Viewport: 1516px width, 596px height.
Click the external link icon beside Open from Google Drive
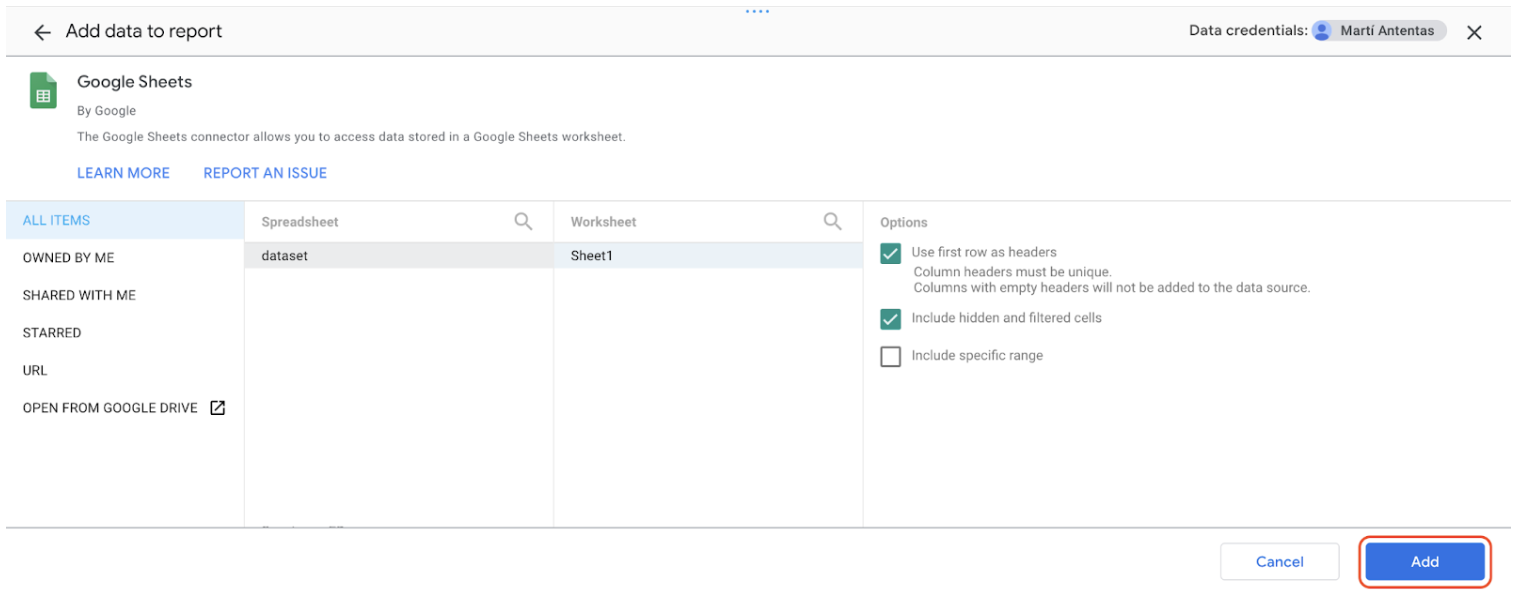[217, 408]
